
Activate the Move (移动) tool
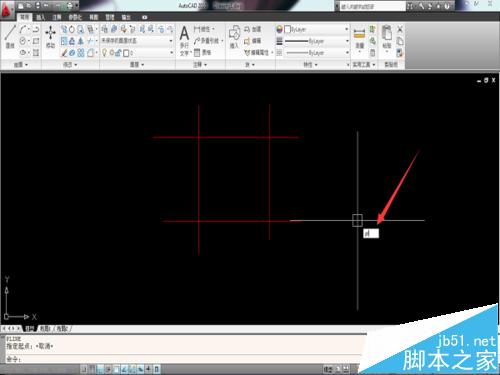(50, 36)
